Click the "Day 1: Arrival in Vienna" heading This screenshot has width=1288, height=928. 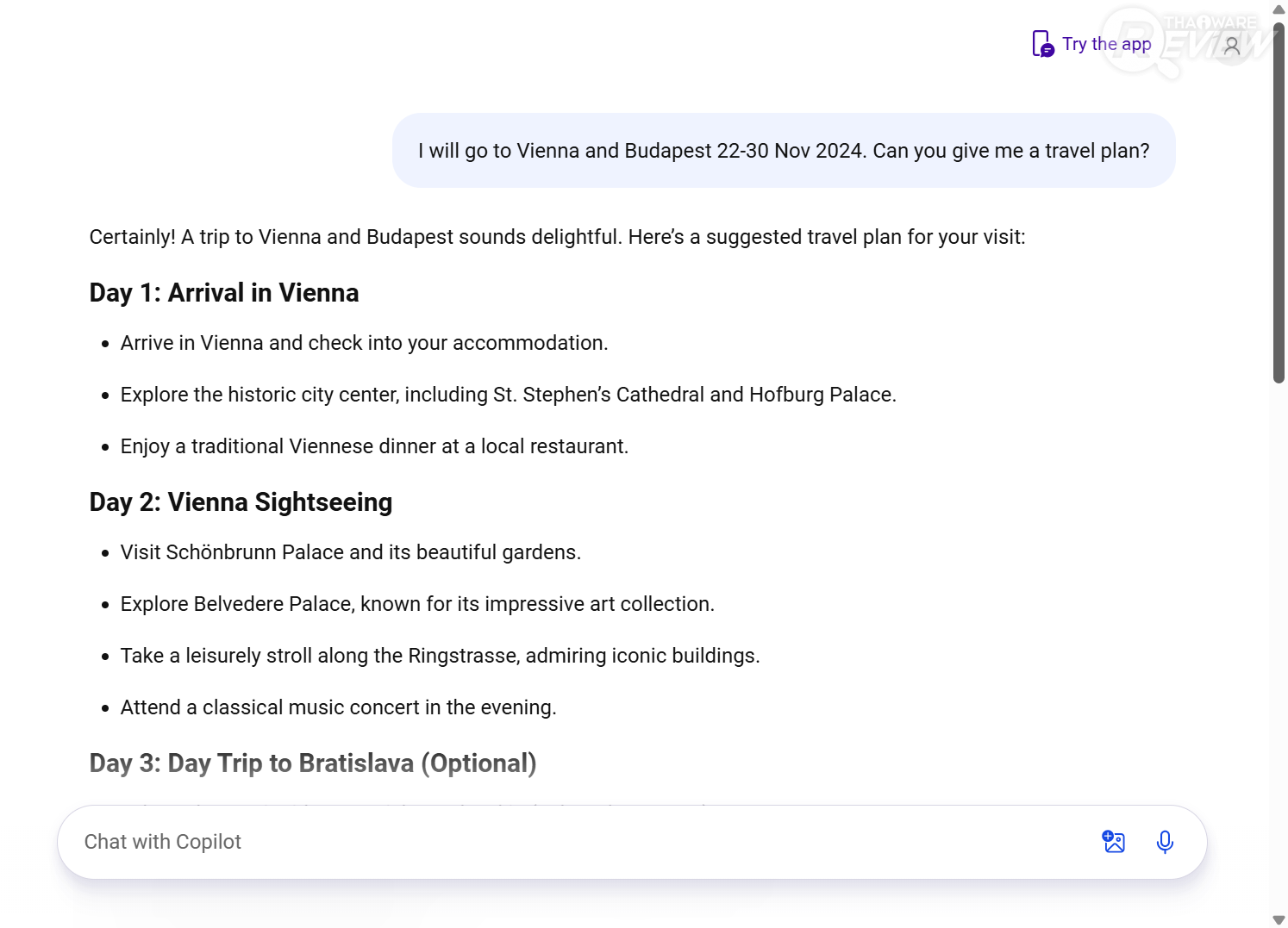tap(224, 293)
